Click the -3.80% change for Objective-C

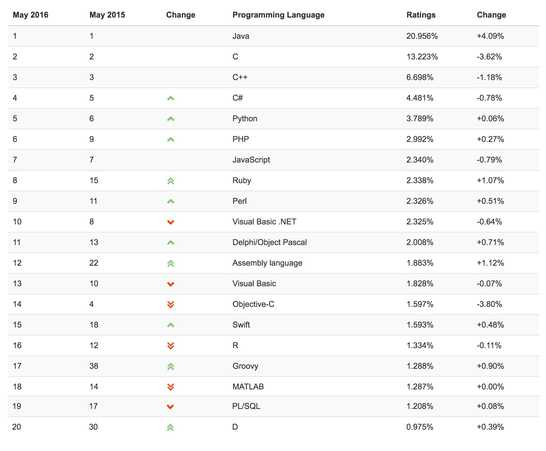[489, 304]
